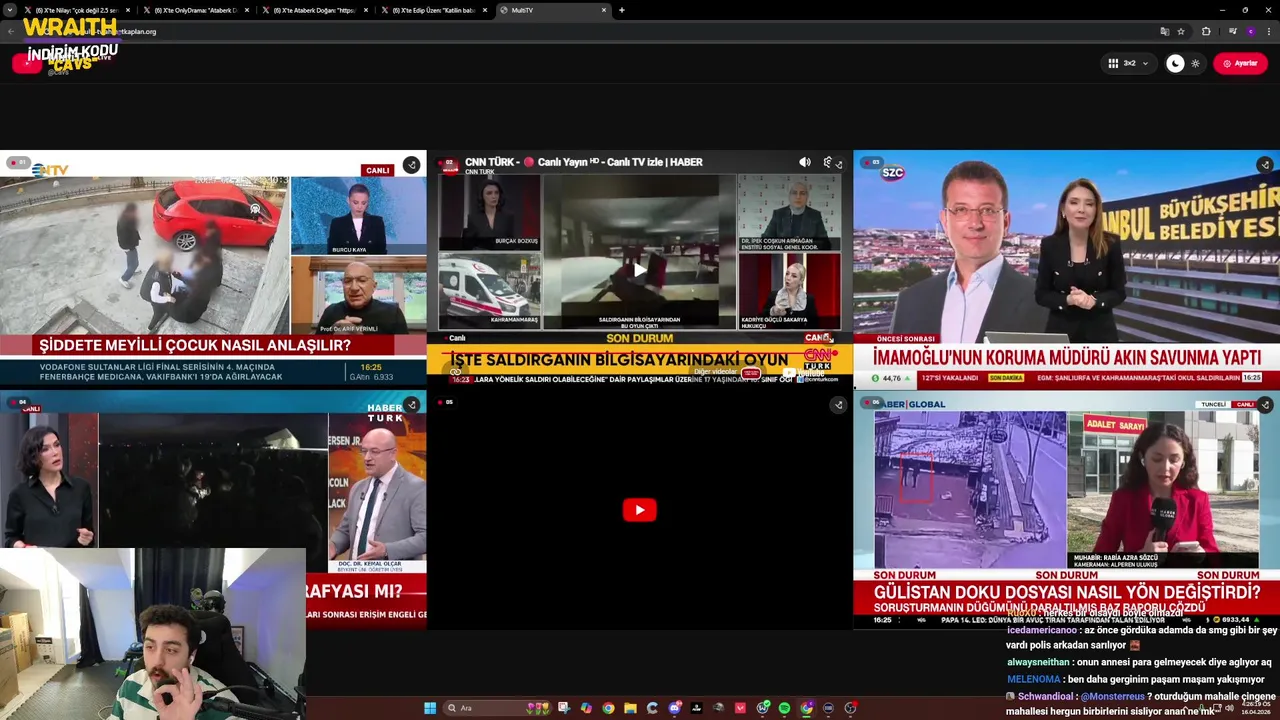Open the 3x2 grid layout dropdown
Viewport: 1280px width, 720px height.
pyautogui.click(x=1128, y=63)
